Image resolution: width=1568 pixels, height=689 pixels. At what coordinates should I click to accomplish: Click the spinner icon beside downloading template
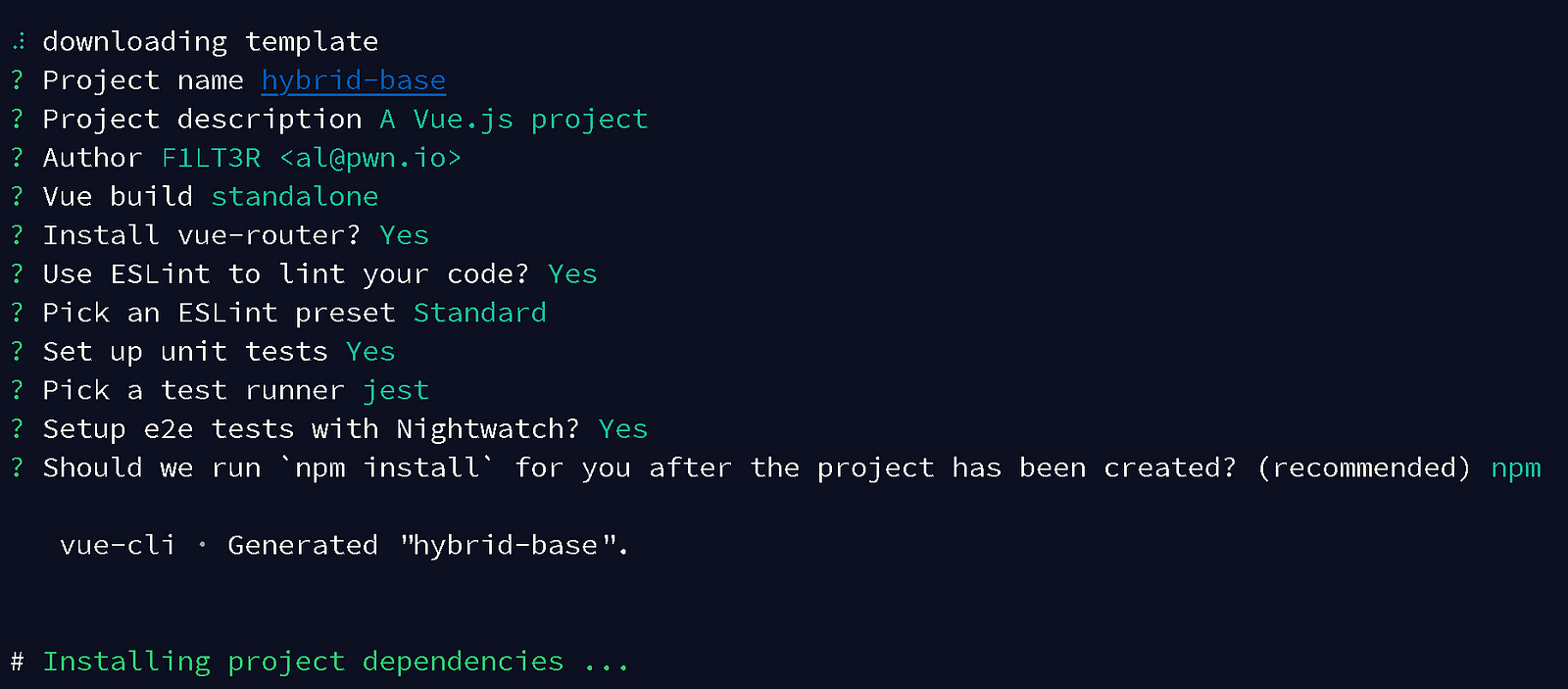pyautogui.click(x=19, y=42)
